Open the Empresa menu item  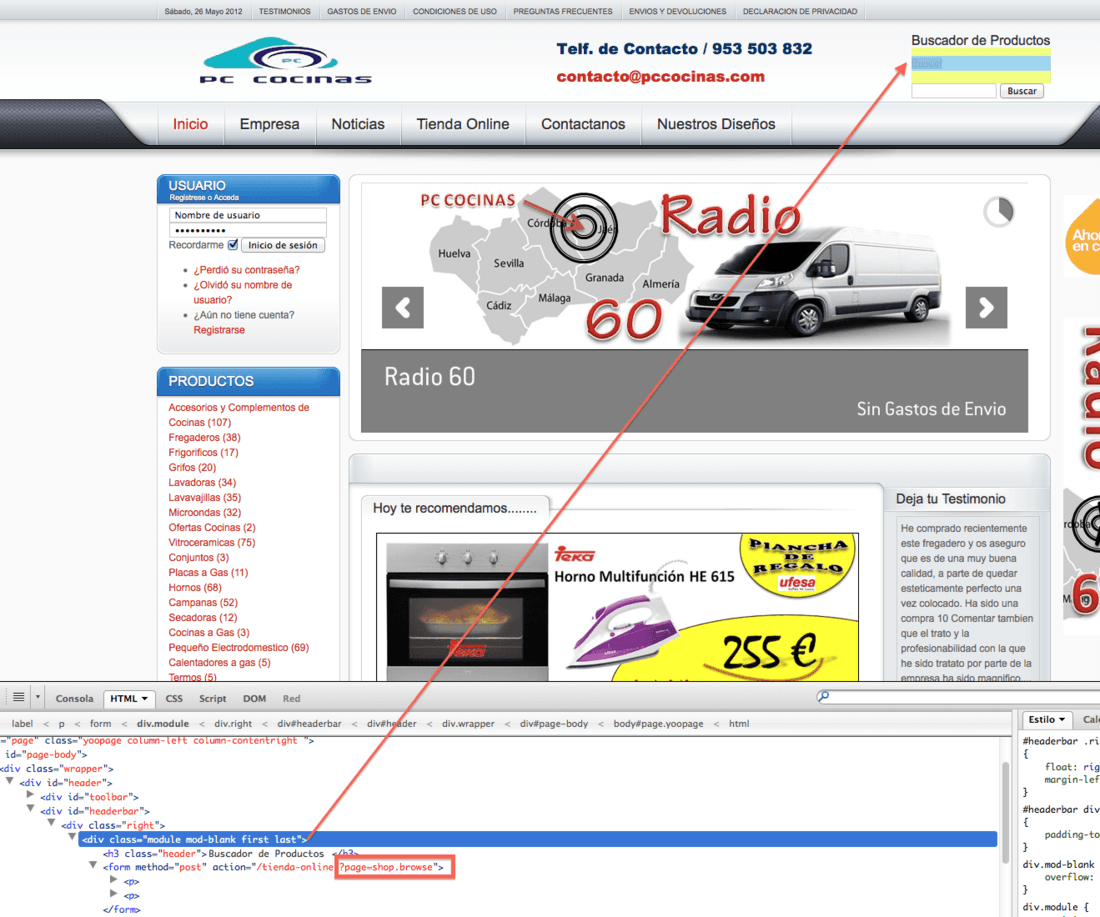click(269, 124)
